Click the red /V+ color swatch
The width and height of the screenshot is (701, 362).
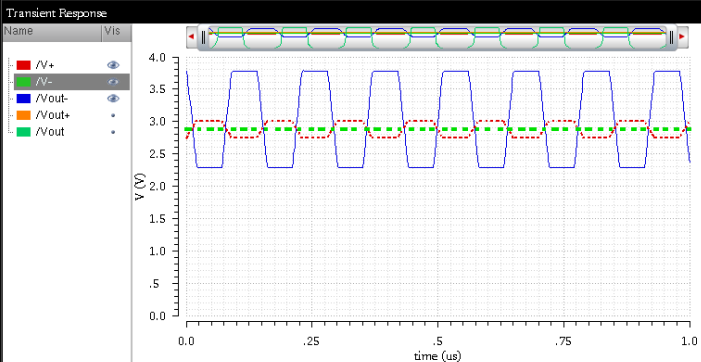pos(23,65)
